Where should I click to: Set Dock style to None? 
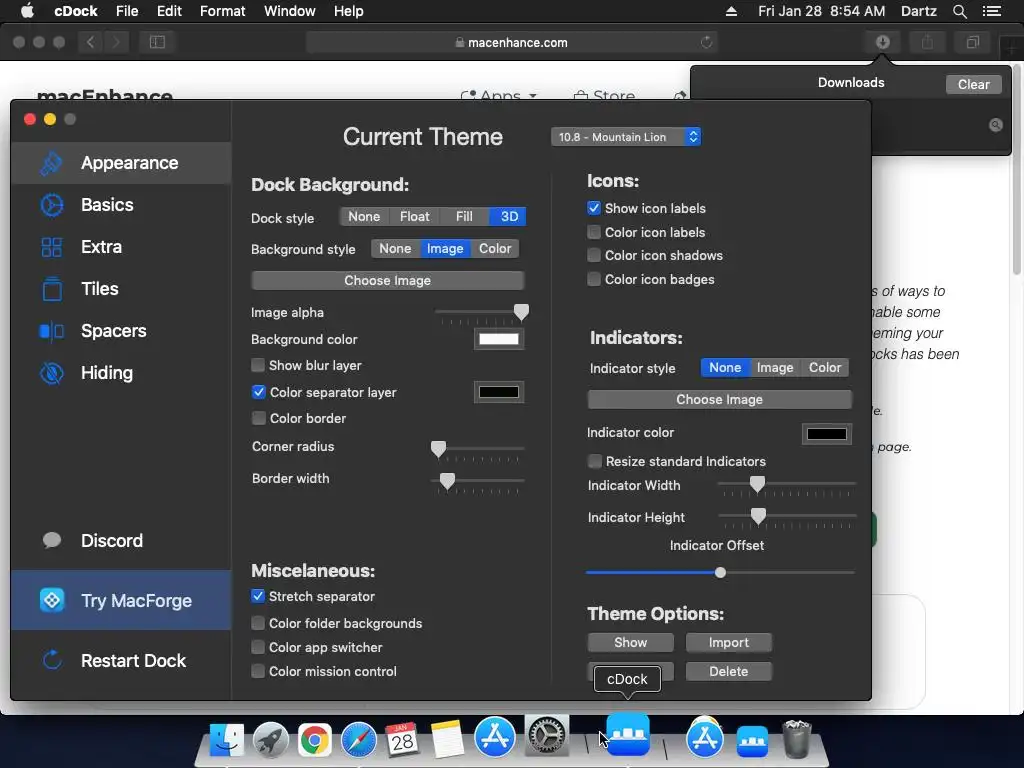pos(364,217)
